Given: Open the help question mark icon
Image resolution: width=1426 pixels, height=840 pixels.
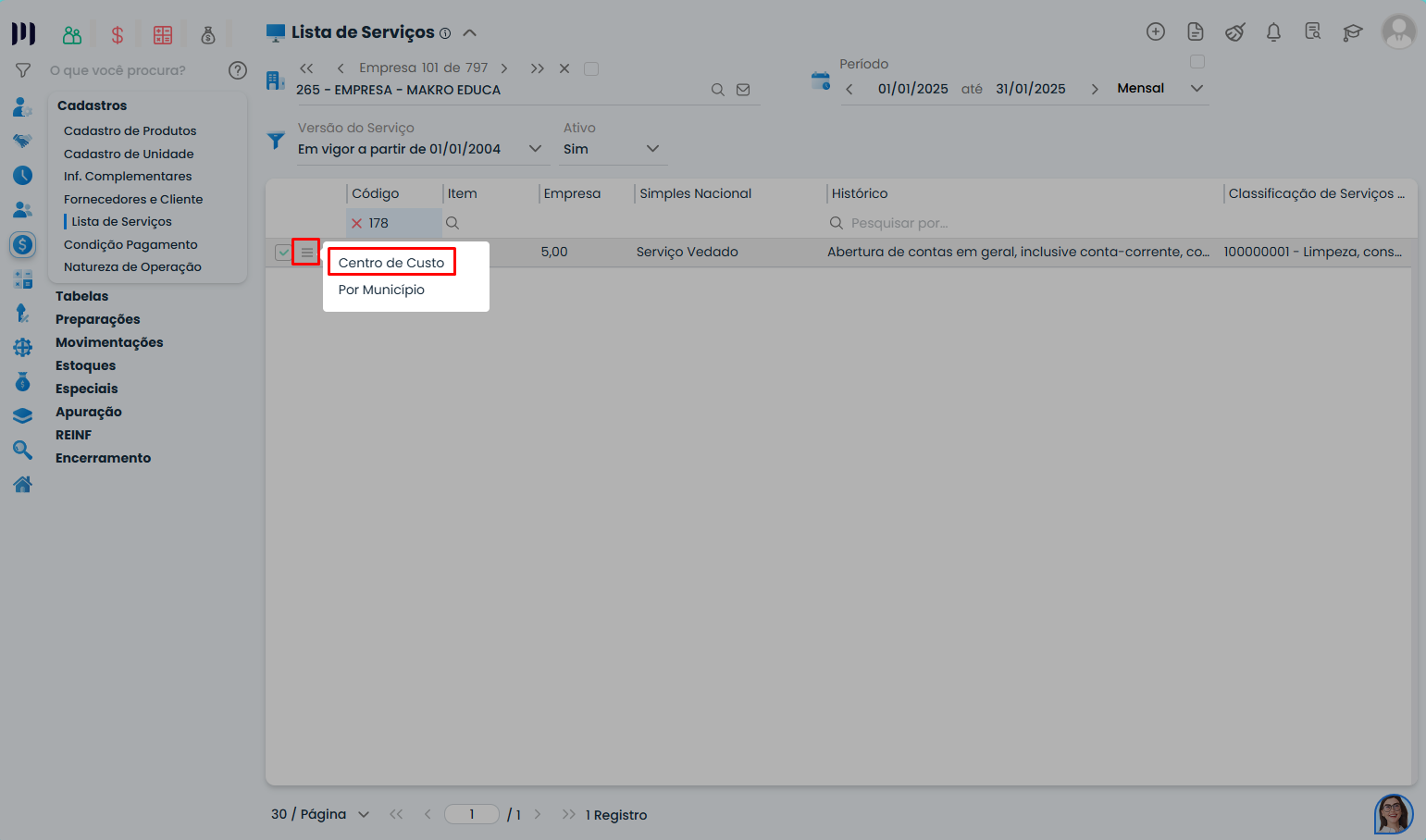Looking at the screenshot, I should 238,70.
